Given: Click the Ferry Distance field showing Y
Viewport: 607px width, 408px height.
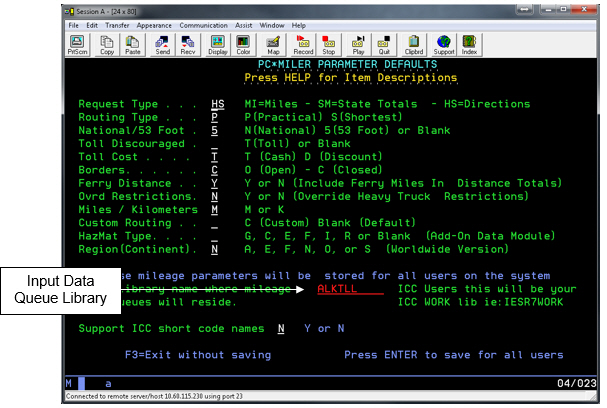Looking at the screenshot, I should 214,183.
